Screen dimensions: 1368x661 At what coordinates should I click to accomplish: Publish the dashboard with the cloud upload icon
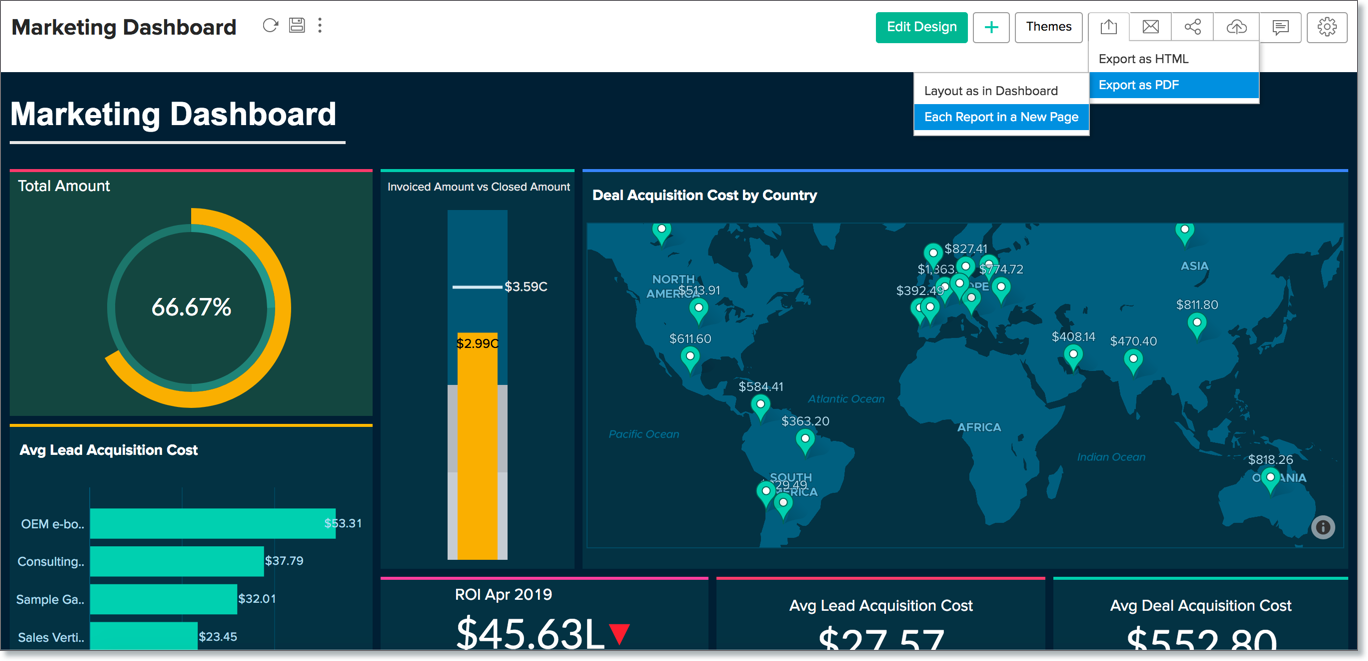[x=1236, y=27]
